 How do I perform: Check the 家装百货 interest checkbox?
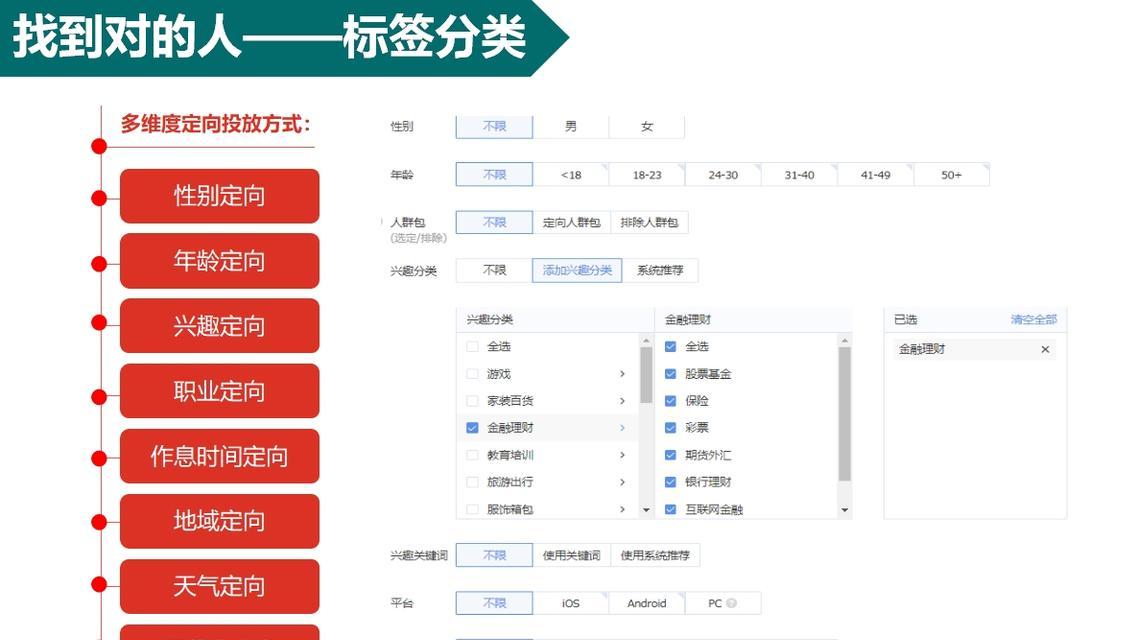(472, 401)
